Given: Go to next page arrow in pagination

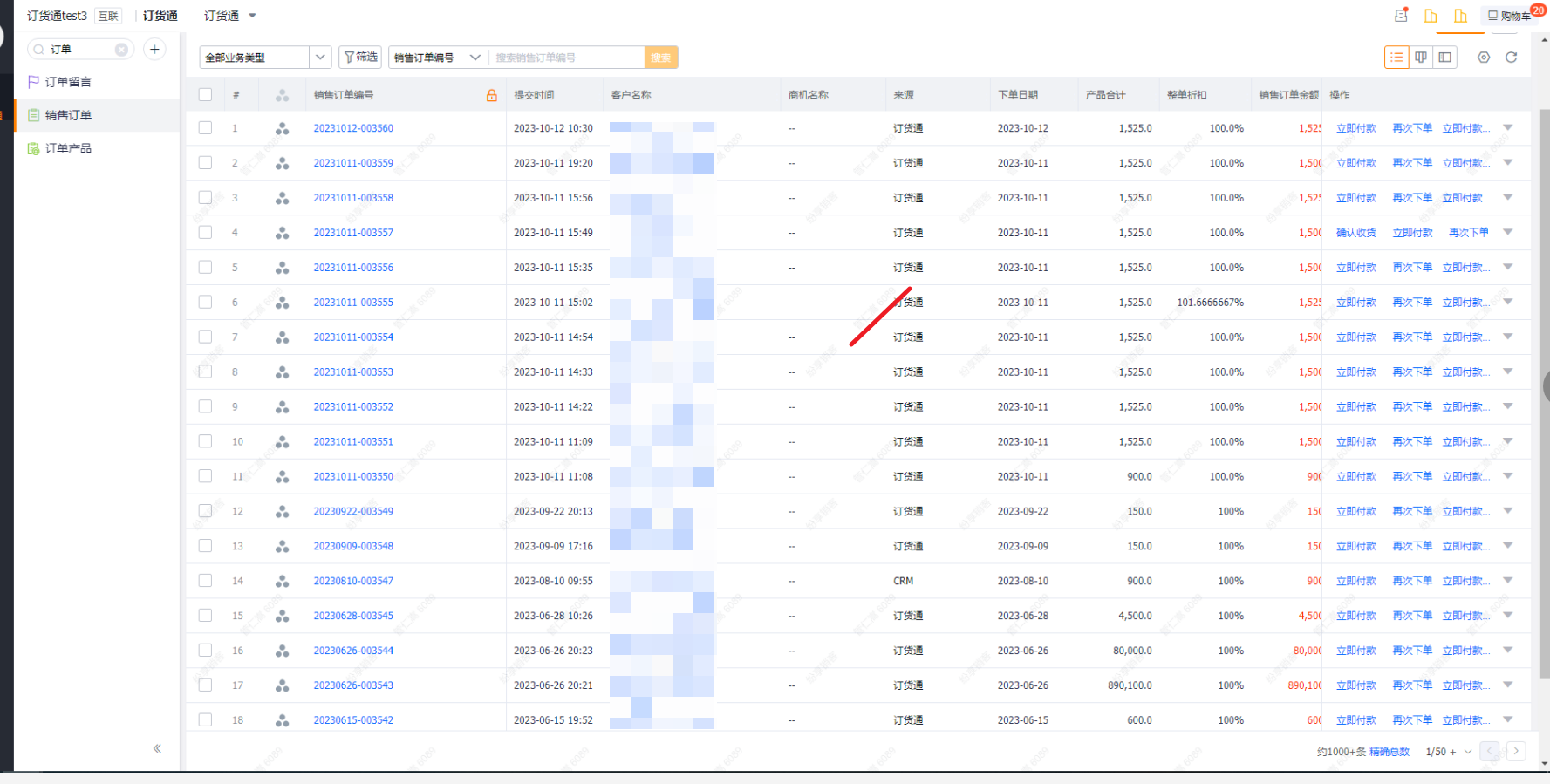Looking at the screenshot, I should (x=1516, y=751).
